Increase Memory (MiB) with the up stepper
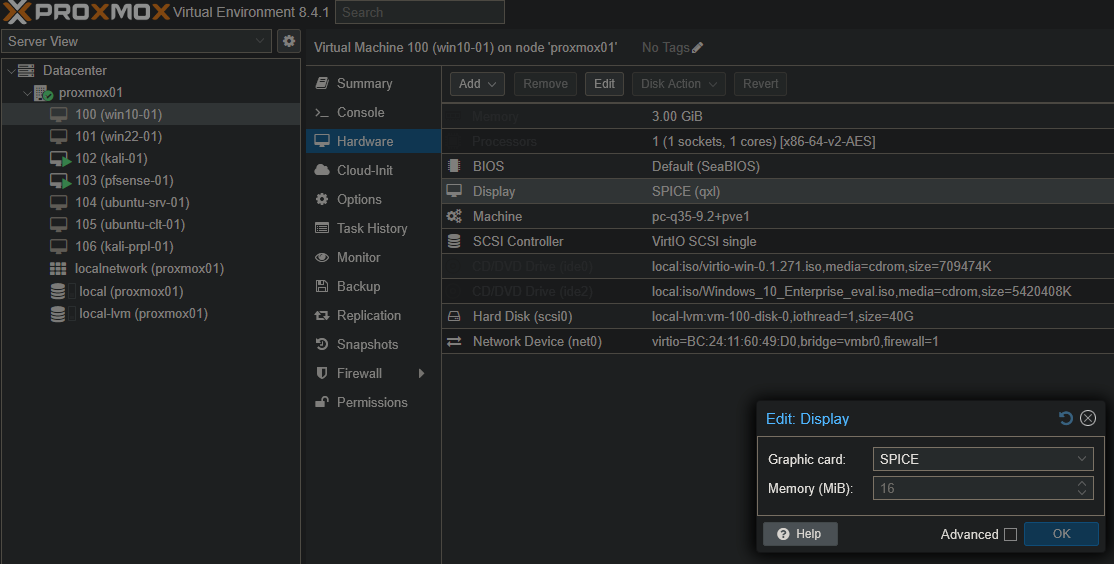Viewport: 1114px width, 564px height. click(x=1082, y=484)
